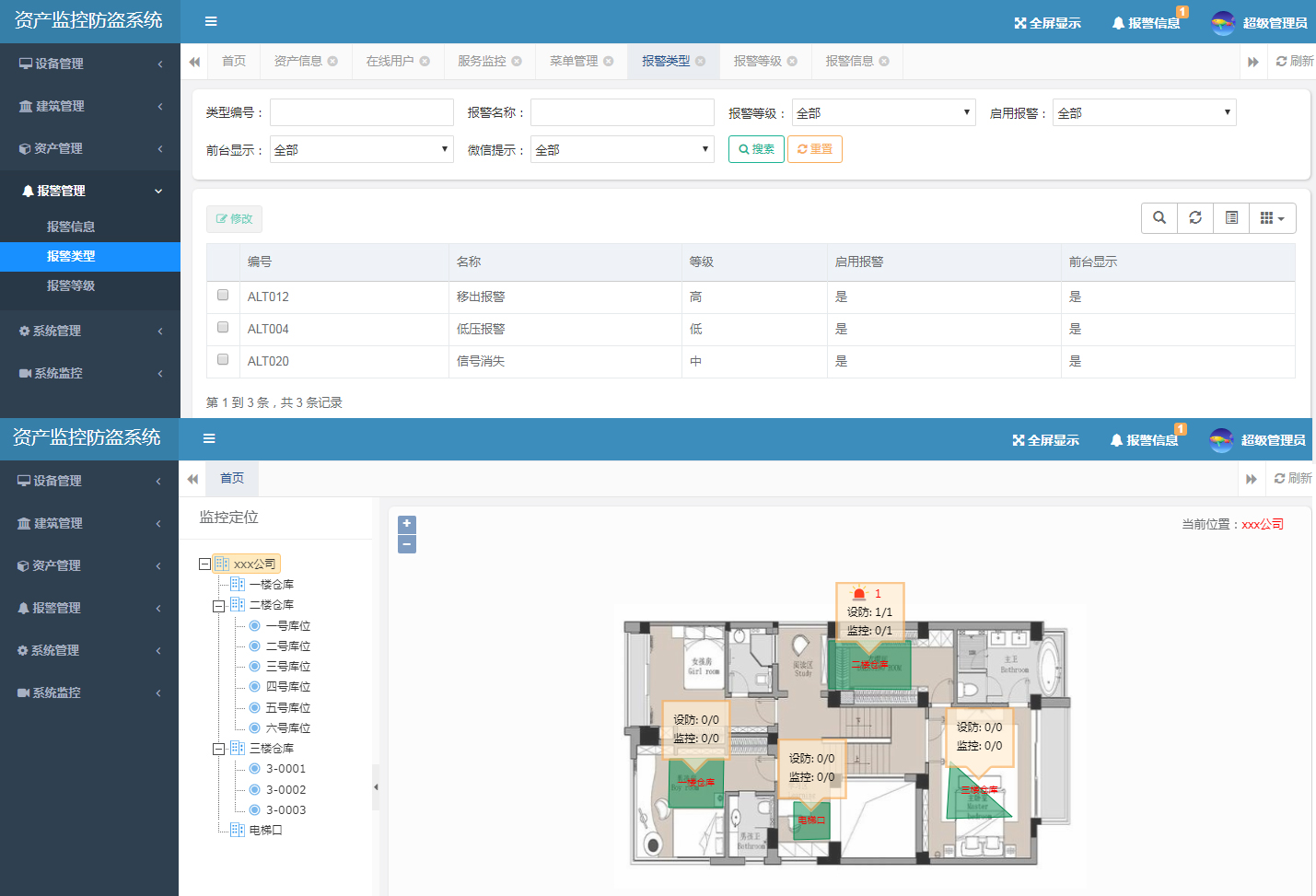Refresh the table with the refresh icon
The height and width of the screenshot is (896, 1316).
click(x=1195, y=218)
